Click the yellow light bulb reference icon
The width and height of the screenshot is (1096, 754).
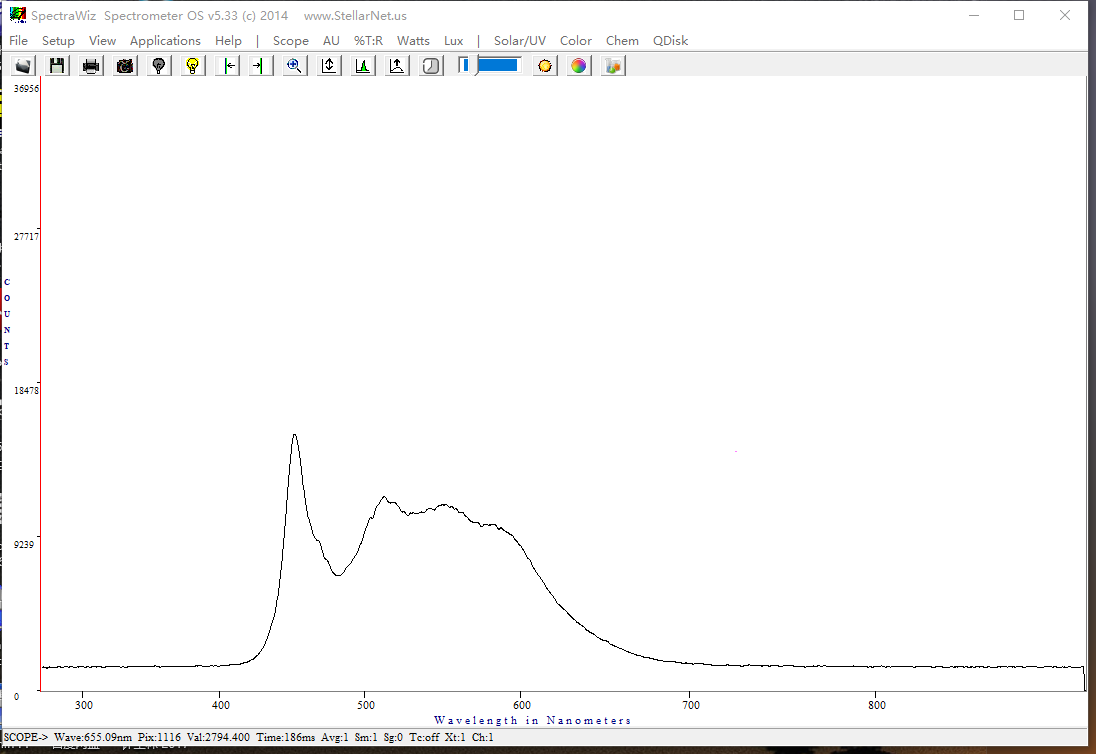pos(193,66)
